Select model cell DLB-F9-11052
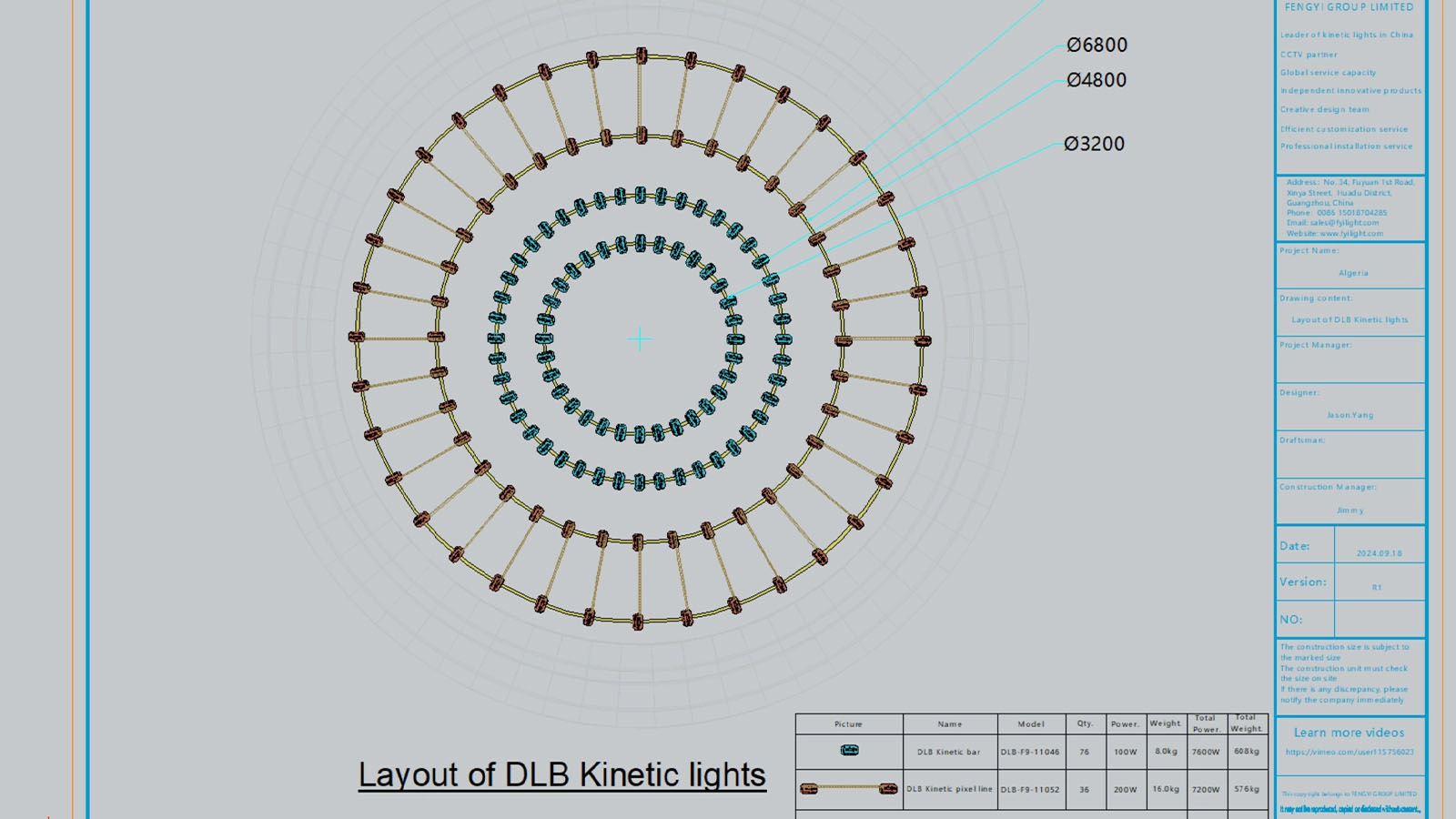 click(1030, 790)
